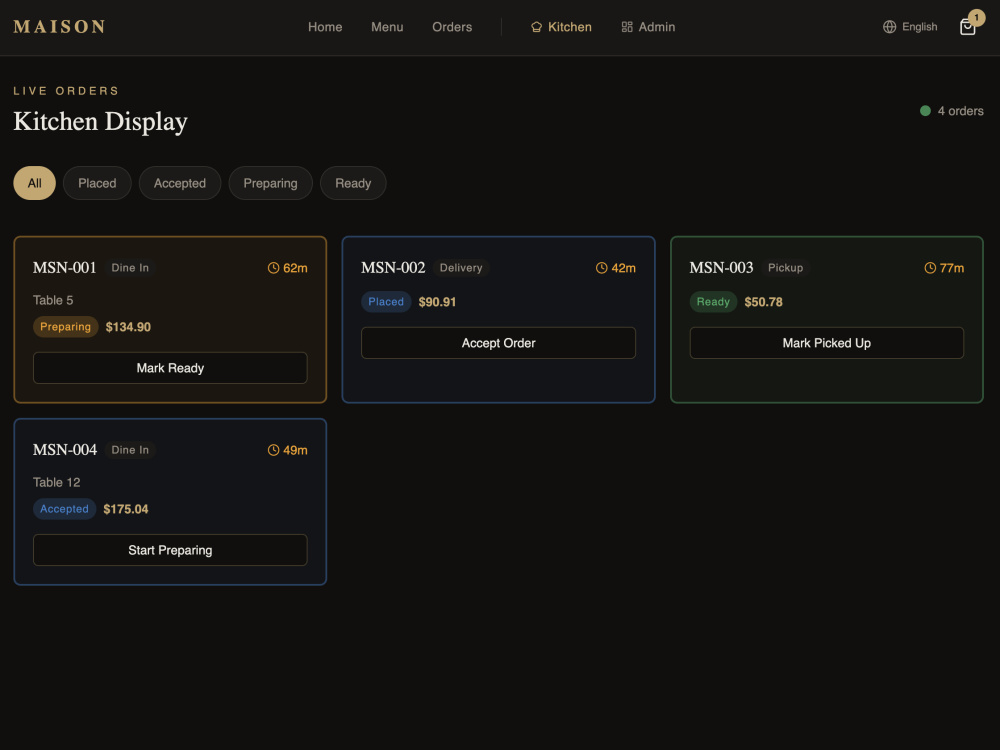This screenshot has height=750, width=1000.
Task: Open the Admin nav item
Action: [648, 27]
